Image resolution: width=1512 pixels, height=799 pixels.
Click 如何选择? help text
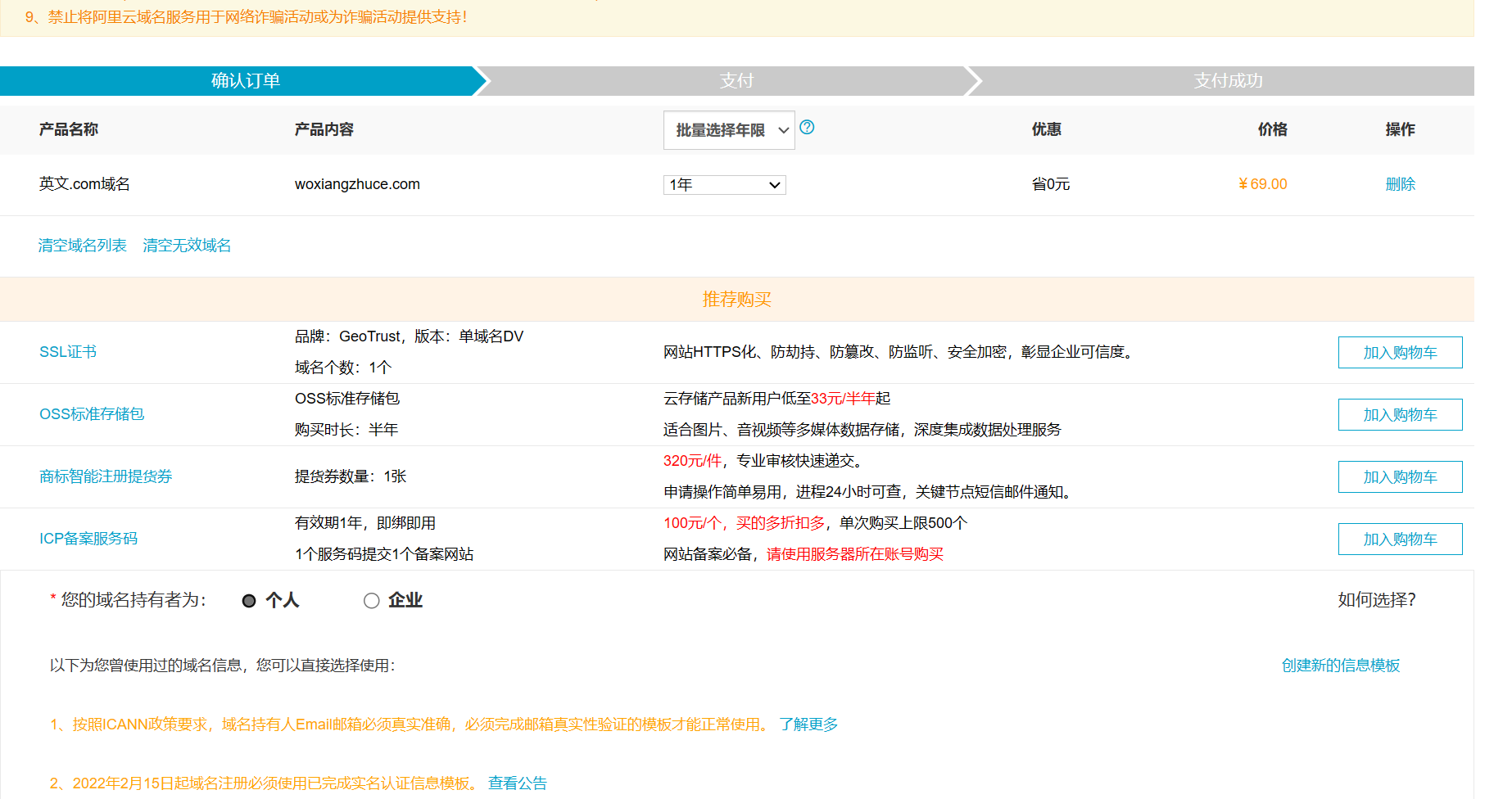click(x=1377, y=600)
